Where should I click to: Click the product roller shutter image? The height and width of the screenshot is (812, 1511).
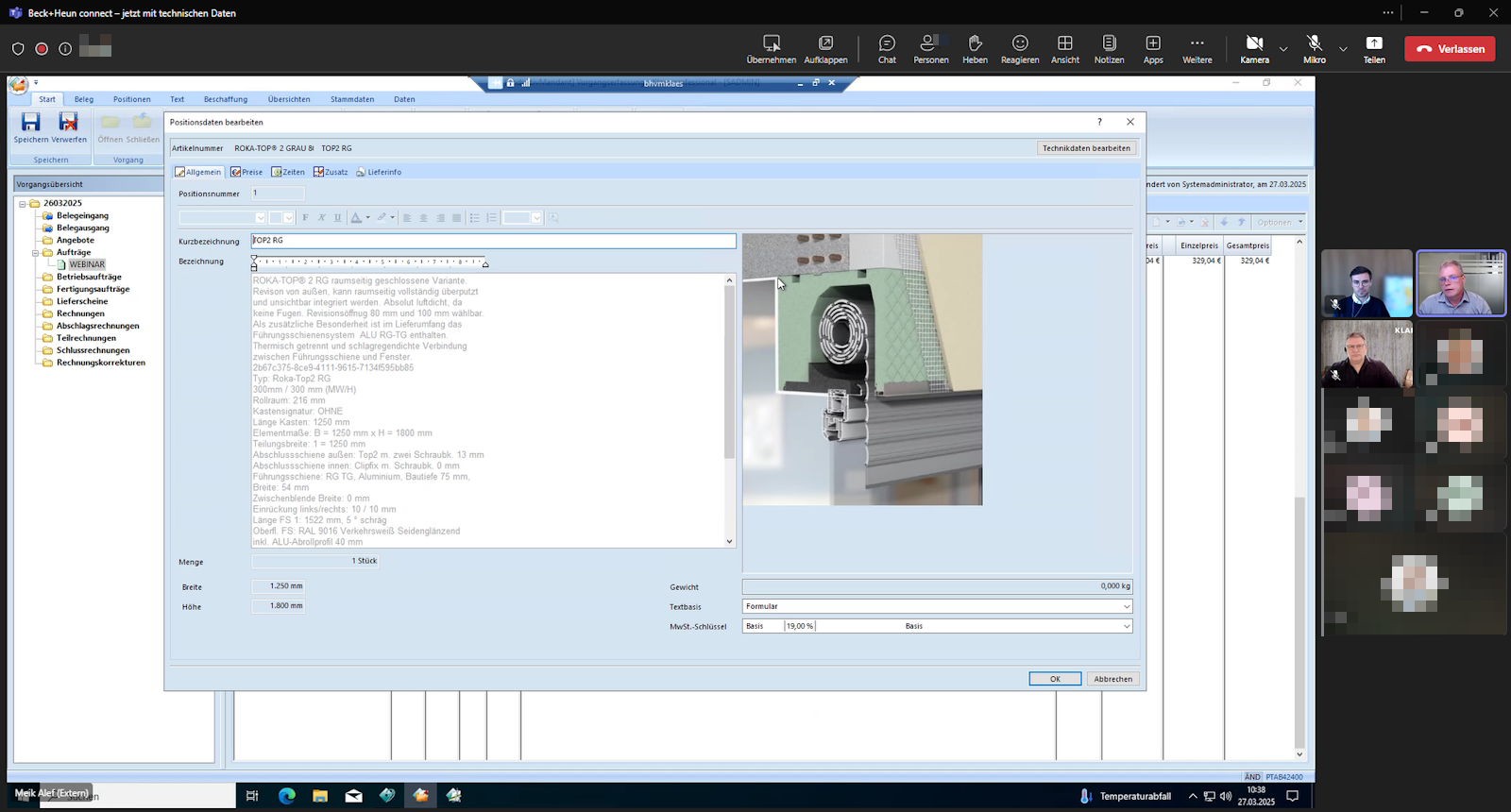(862, 369)
